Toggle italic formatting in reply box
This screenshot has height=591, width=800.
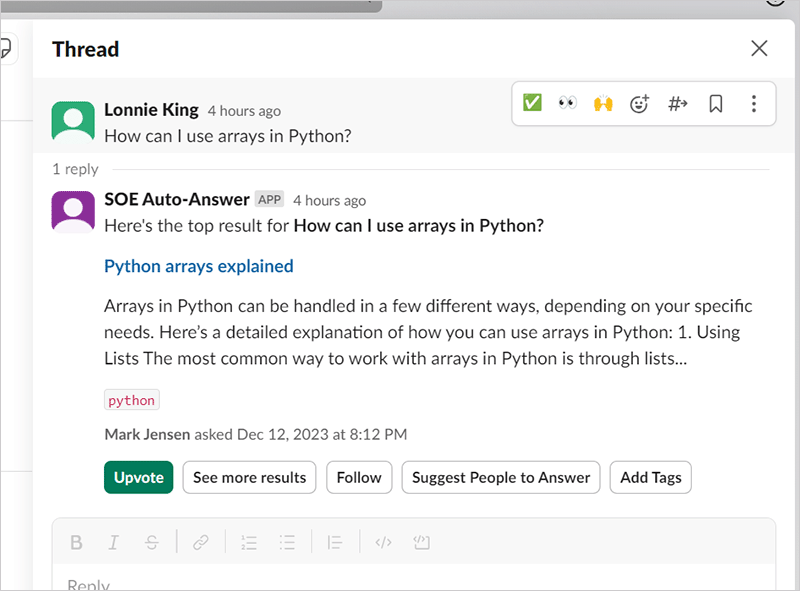[114, 542]
